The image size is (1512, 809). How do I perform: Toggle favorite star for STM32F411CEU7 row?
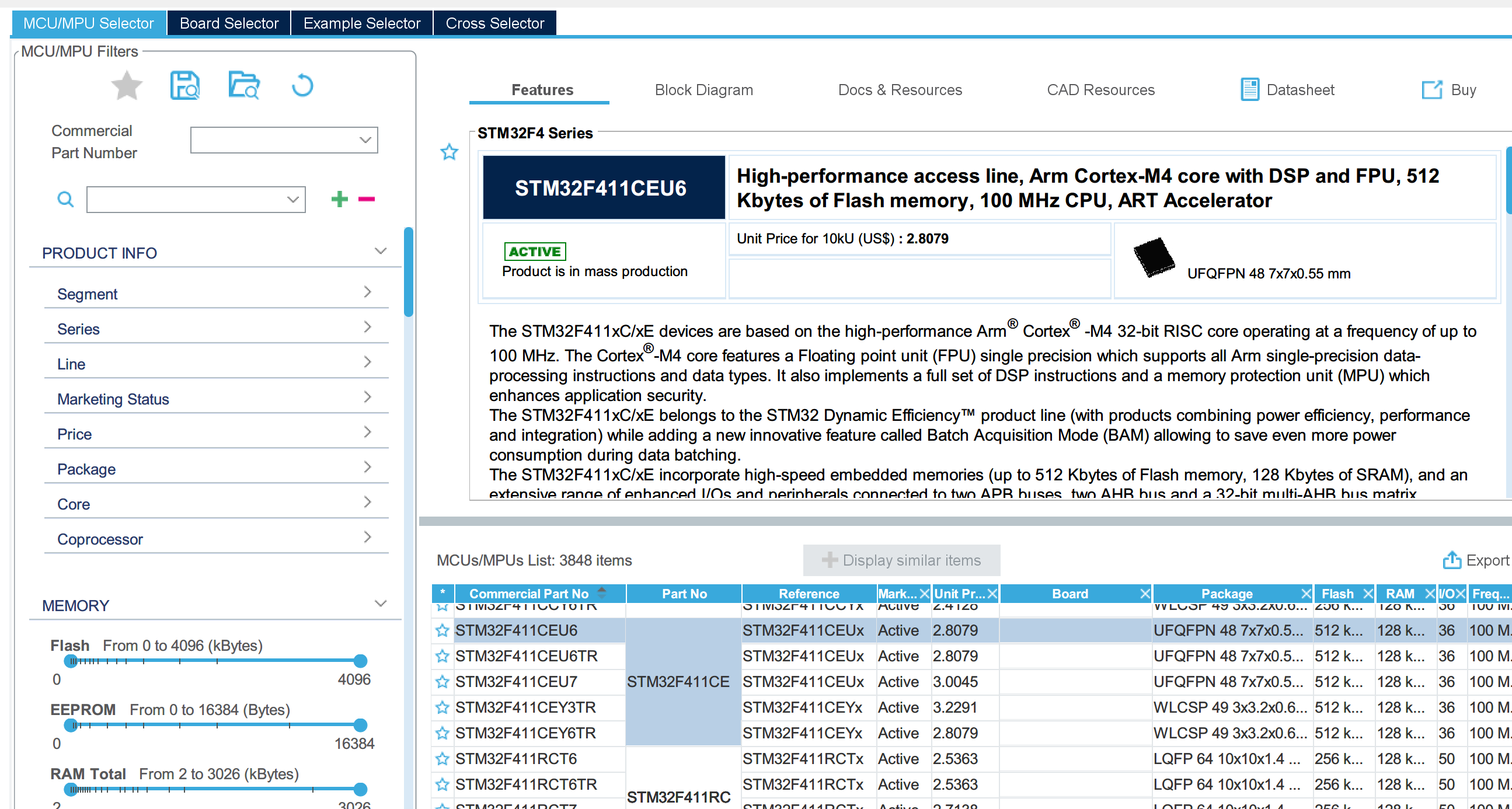442,682
